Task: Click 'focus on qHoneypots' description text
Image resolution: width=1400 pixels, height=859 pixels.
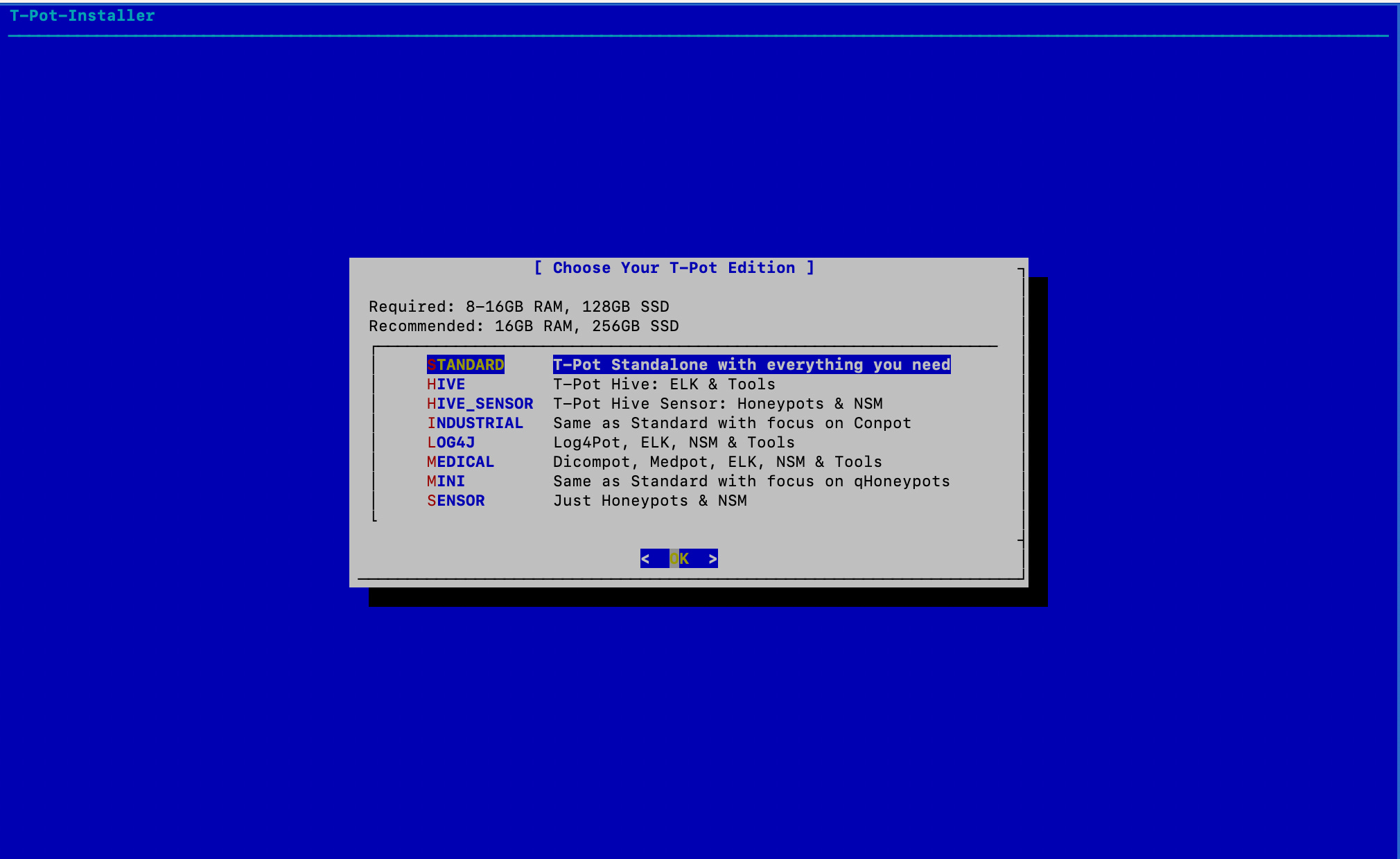Action: point(858,481)
